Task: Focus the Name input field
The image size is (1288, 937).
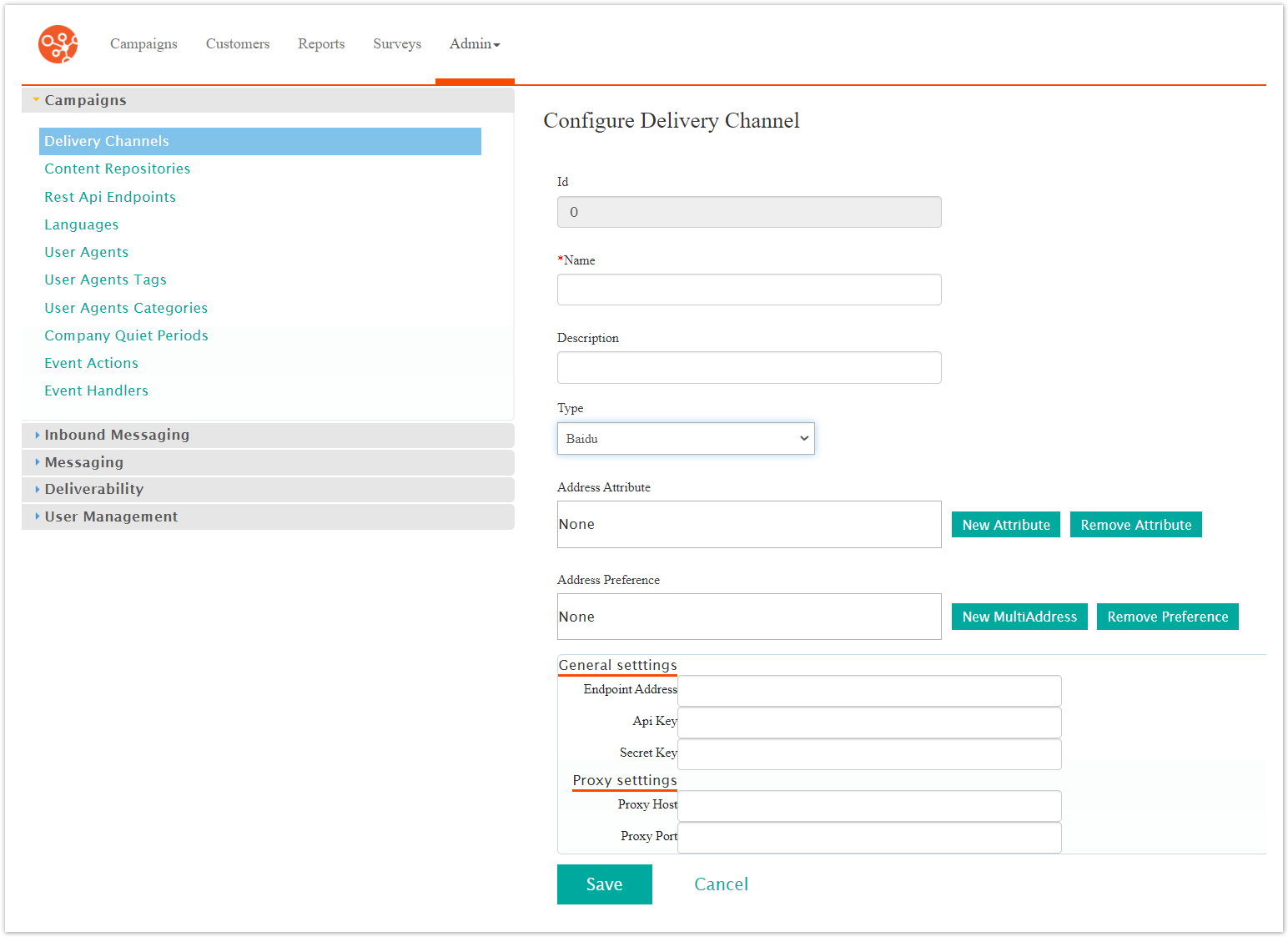Action: (x=749, y=290)
